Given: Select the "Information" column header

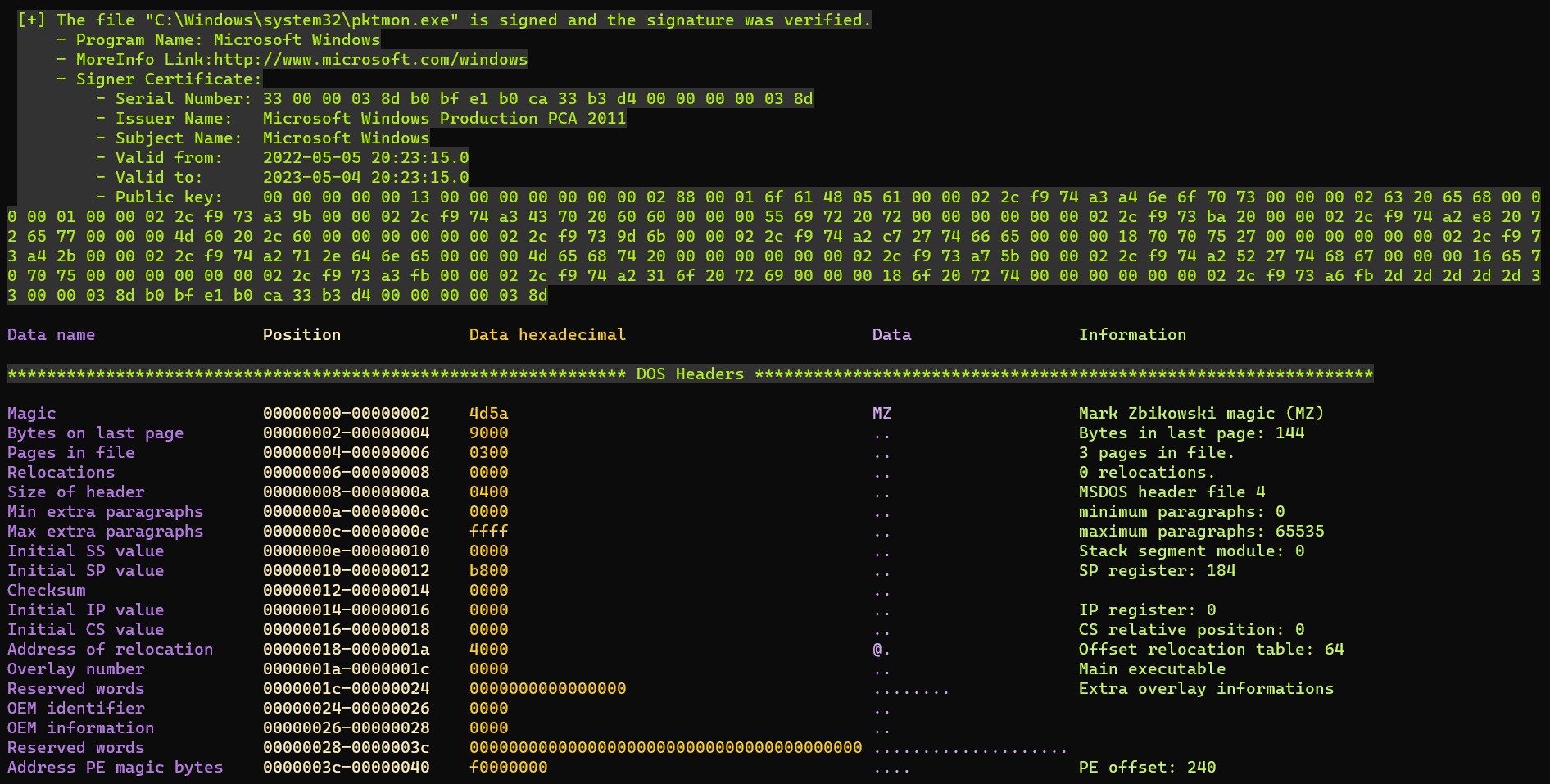Looking at the screenshot, I should [1133, 335].
